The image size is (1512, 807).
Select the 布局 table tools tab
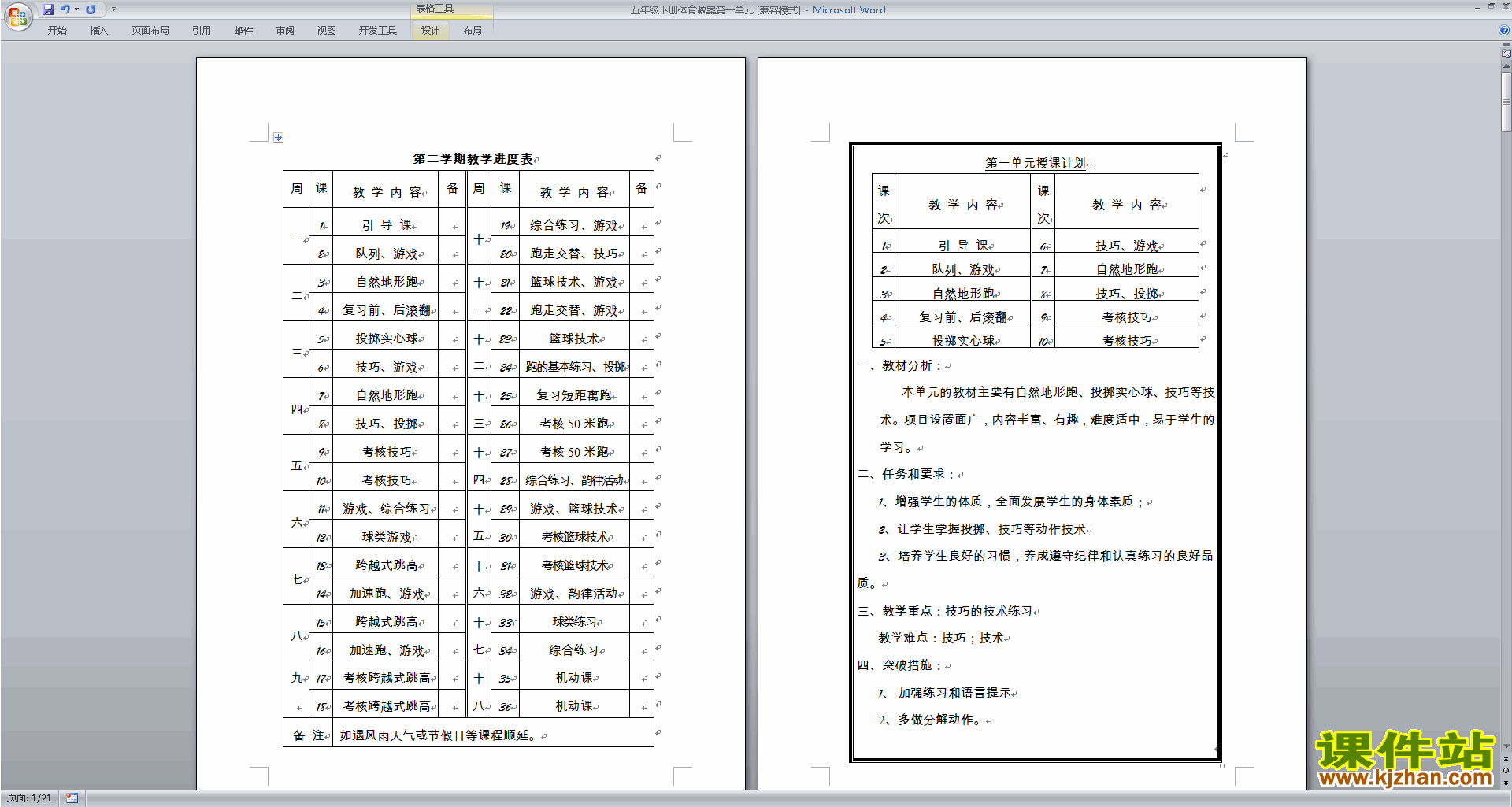(472, 31)
